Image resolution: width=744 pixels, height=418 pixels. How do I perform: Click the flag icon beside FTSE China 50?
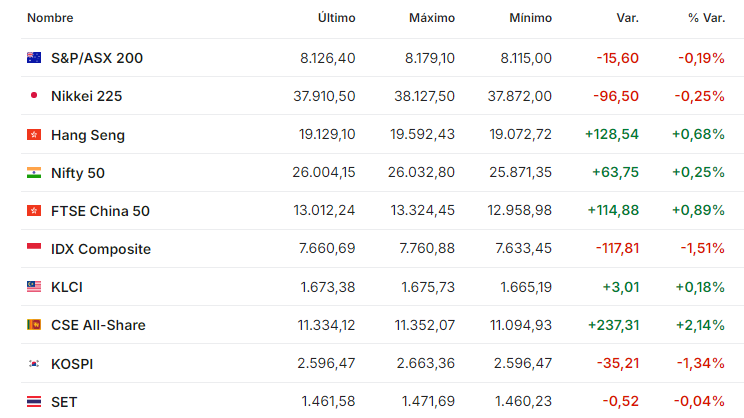point(34,211)
